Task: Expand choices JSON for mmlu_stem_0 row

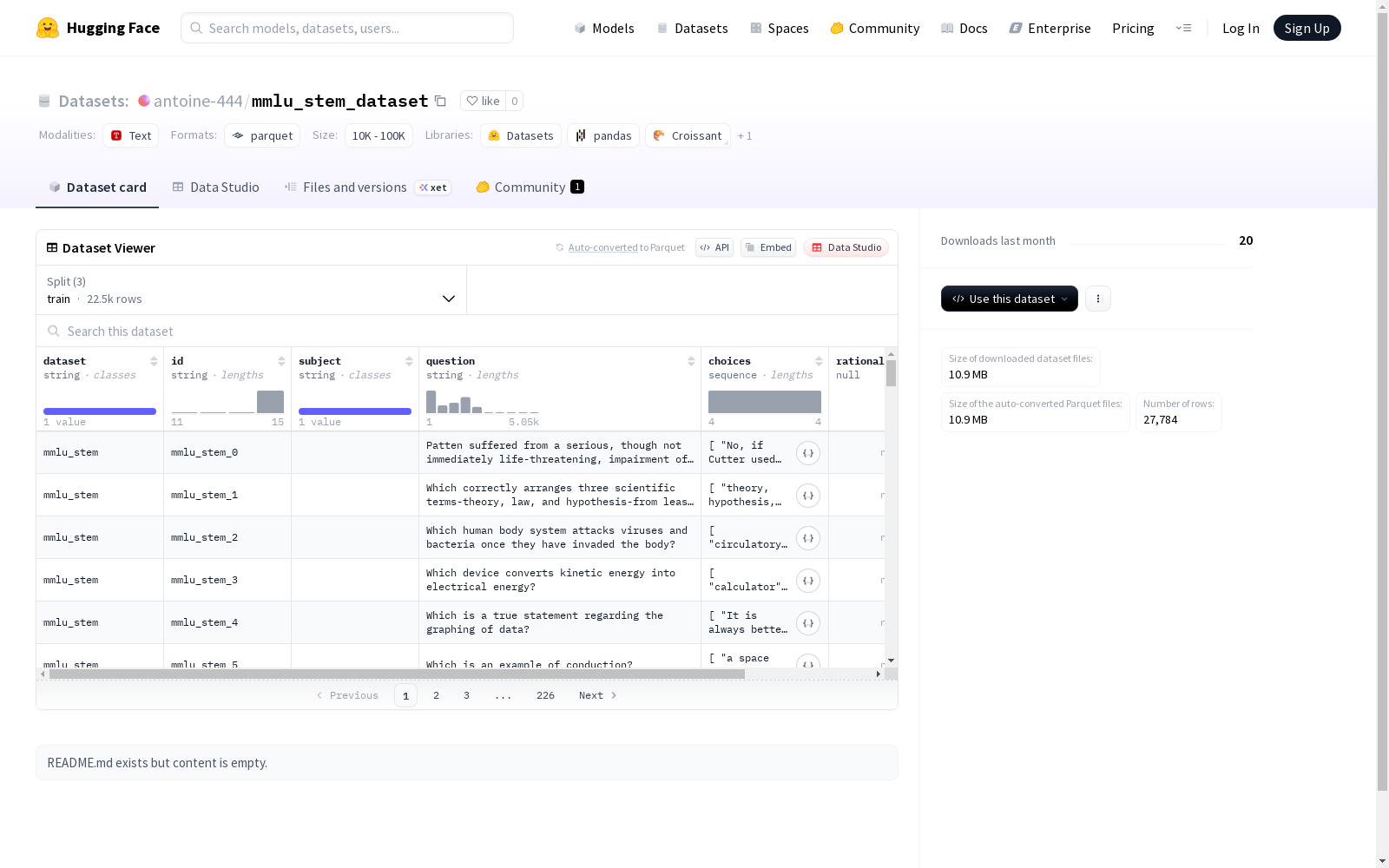Action: (808, 453)
